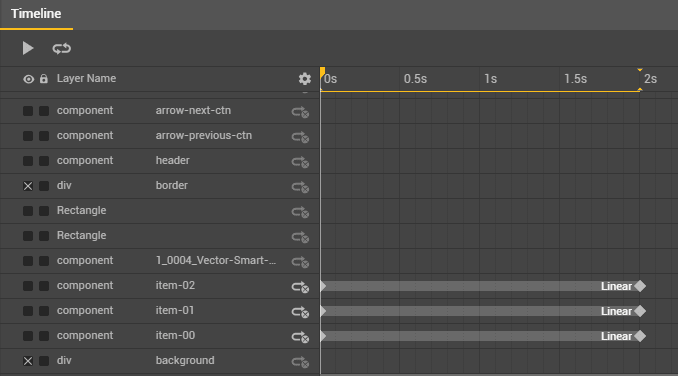Viewport: 678px width, 376px height.
Task: Select the 1_0004_Vector-Smart layer name
Action: point(216,261)
